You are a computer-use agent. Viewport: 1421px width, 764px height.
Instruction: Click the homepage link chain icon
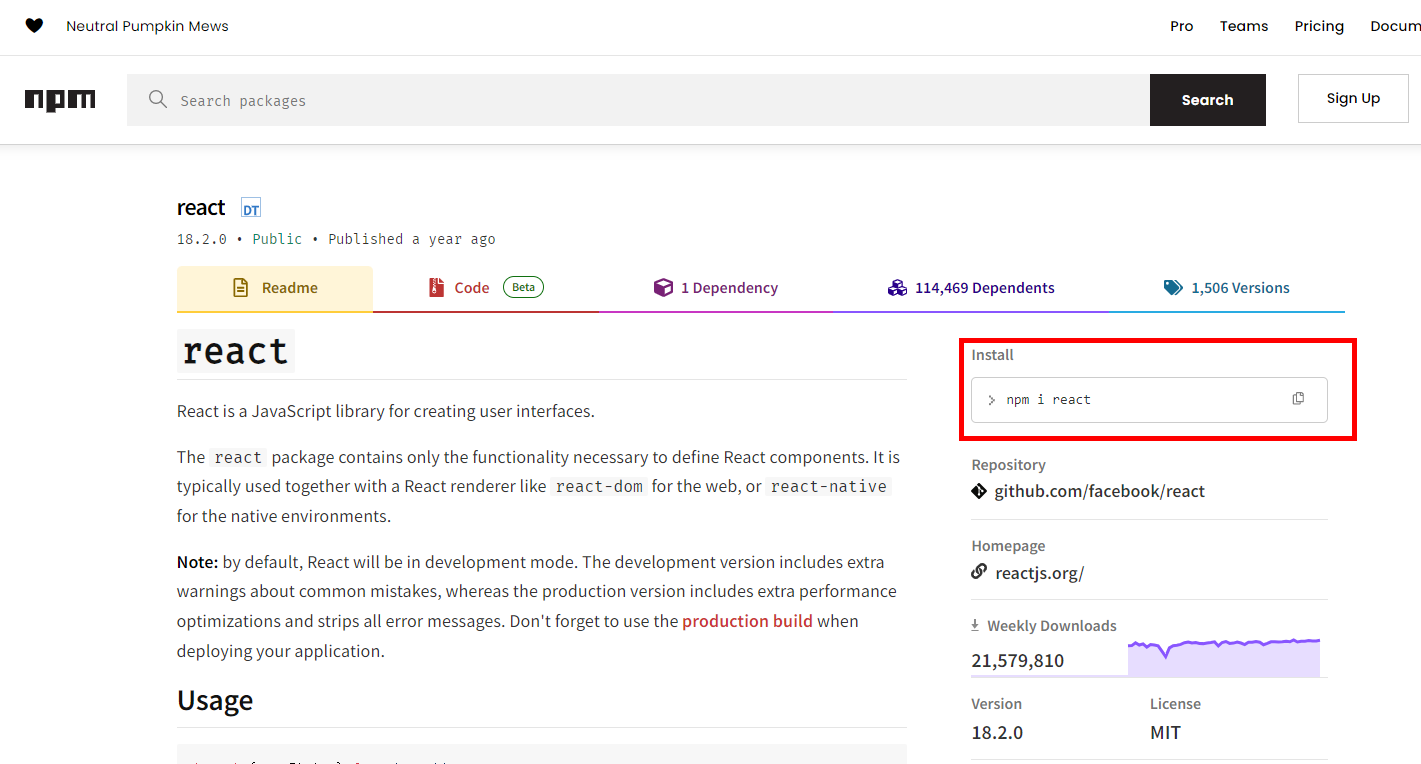(979, 572)
